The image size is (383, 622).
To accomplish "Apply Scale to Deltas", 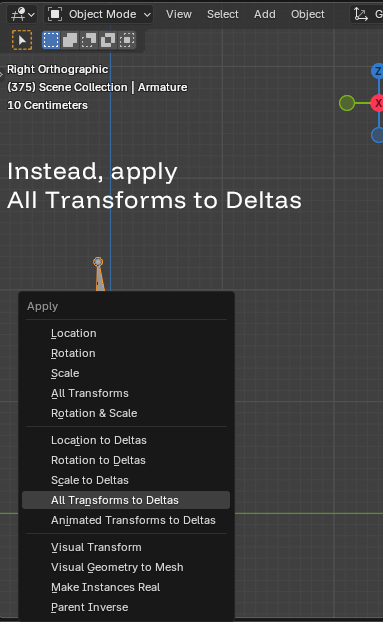I will coord(126,480).
